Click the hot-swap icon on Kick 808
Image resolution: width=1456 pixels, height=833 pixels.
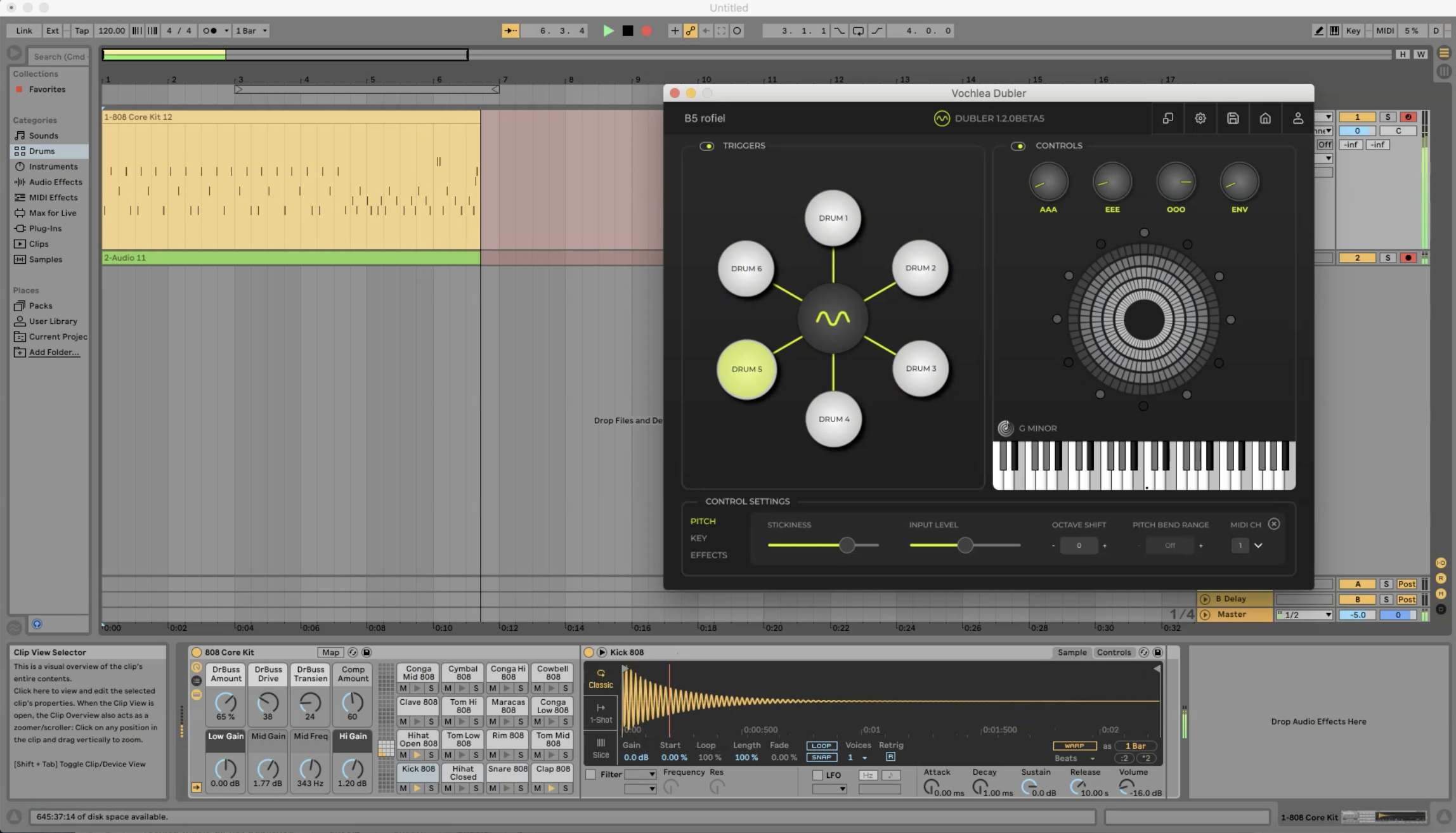point(1145,652)
